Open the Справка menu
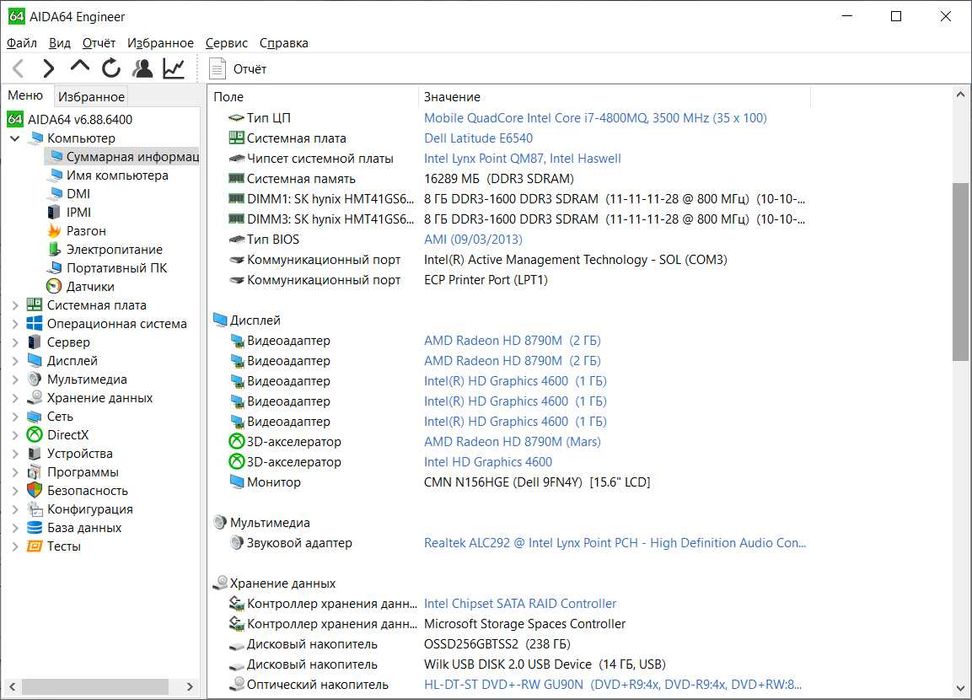 tap(283, 43)
